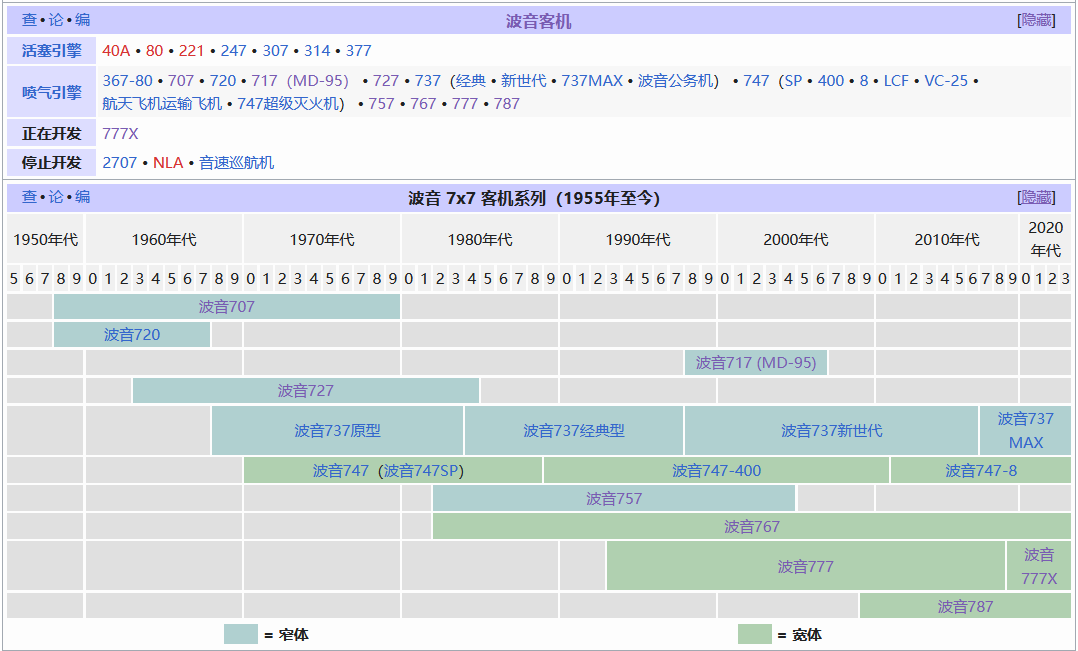Open 波音737新世代 timeline bar

click(831, 431)
